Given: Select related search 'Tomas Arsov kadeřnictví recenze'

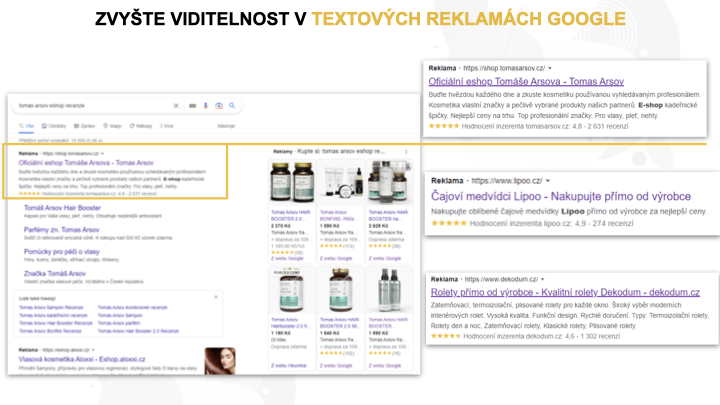Looking at the screenshot, I should pyautogui.click(x=53, y=315).
